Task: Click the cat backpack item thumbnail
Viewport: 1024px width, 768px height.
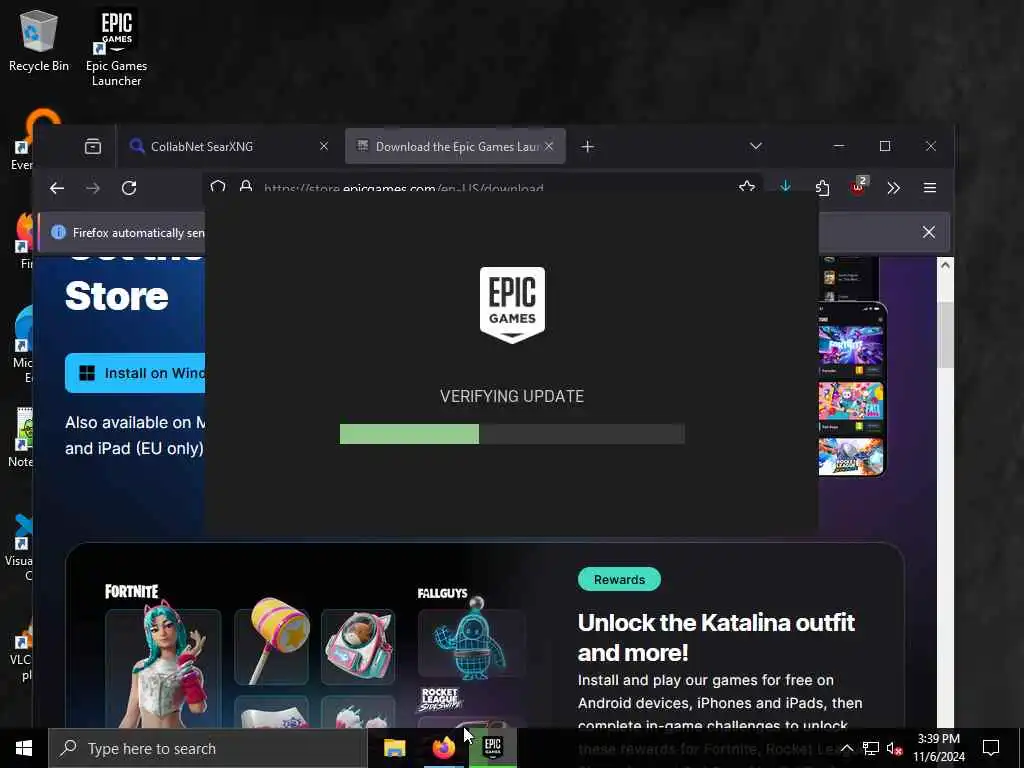Action: 358,647
